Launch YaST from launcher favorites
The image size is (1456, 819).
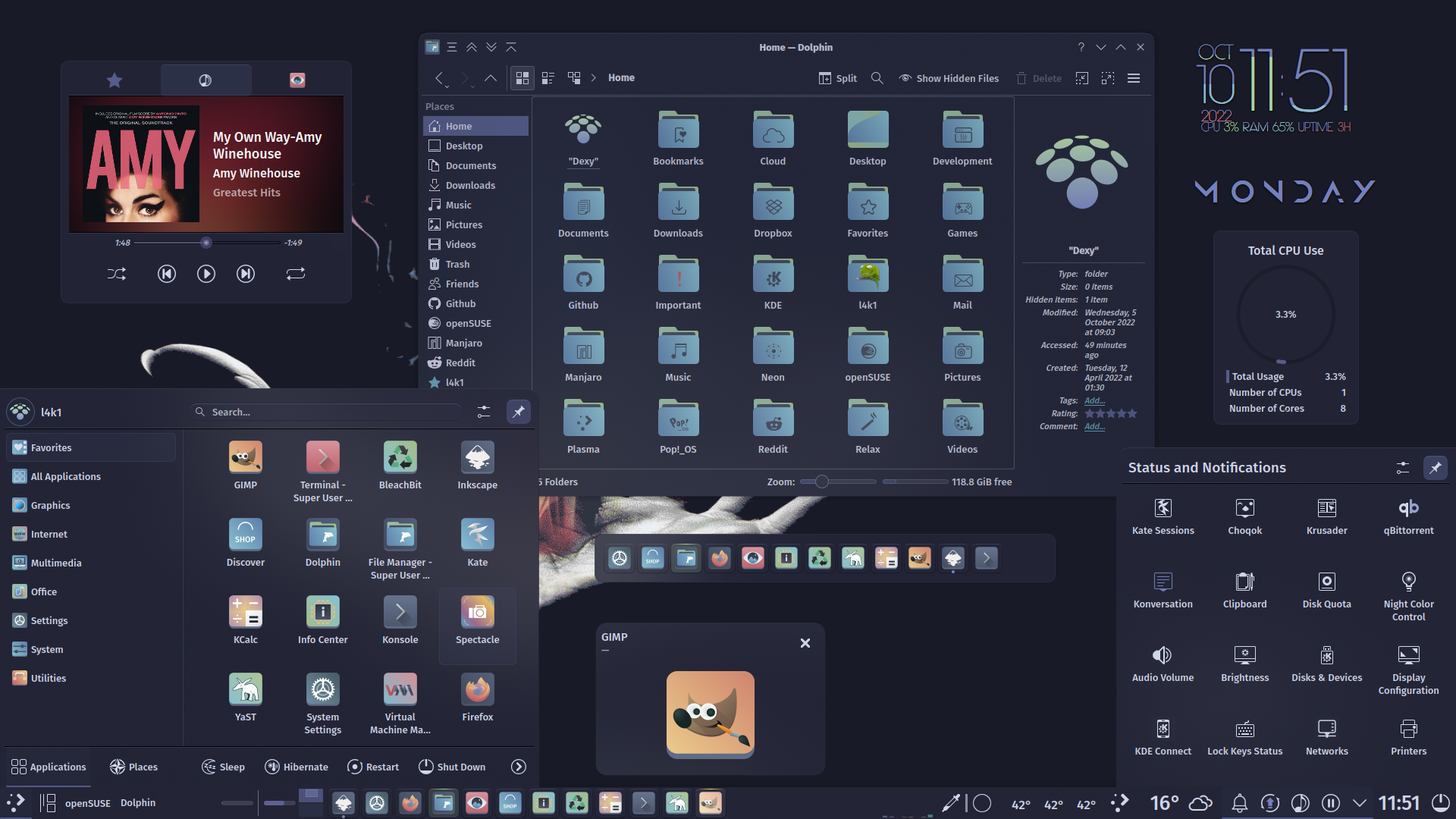(246, 698)
